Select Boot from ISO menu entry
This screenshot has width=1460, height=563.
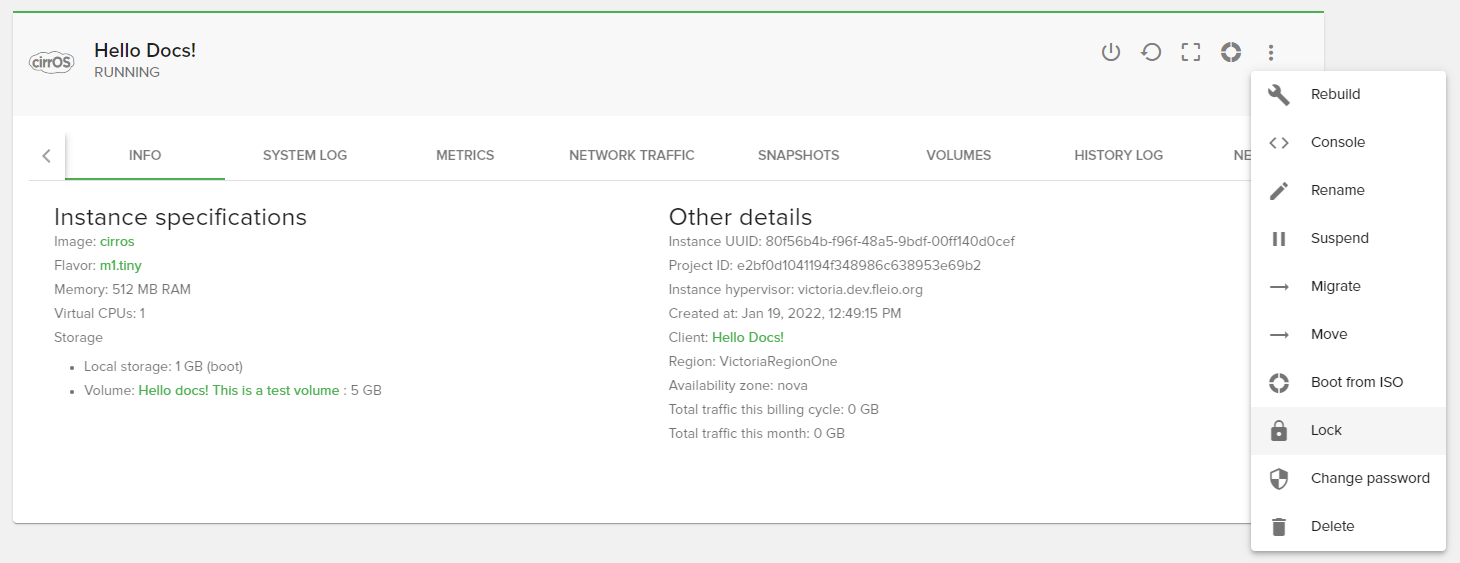(1356, 383)
